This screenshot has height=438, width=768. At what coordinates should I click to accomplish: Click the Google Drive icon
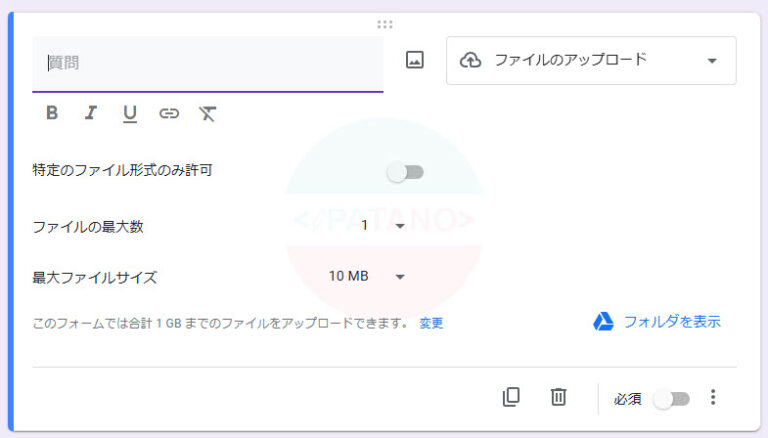pyautogui.click(x=603, y=321)
